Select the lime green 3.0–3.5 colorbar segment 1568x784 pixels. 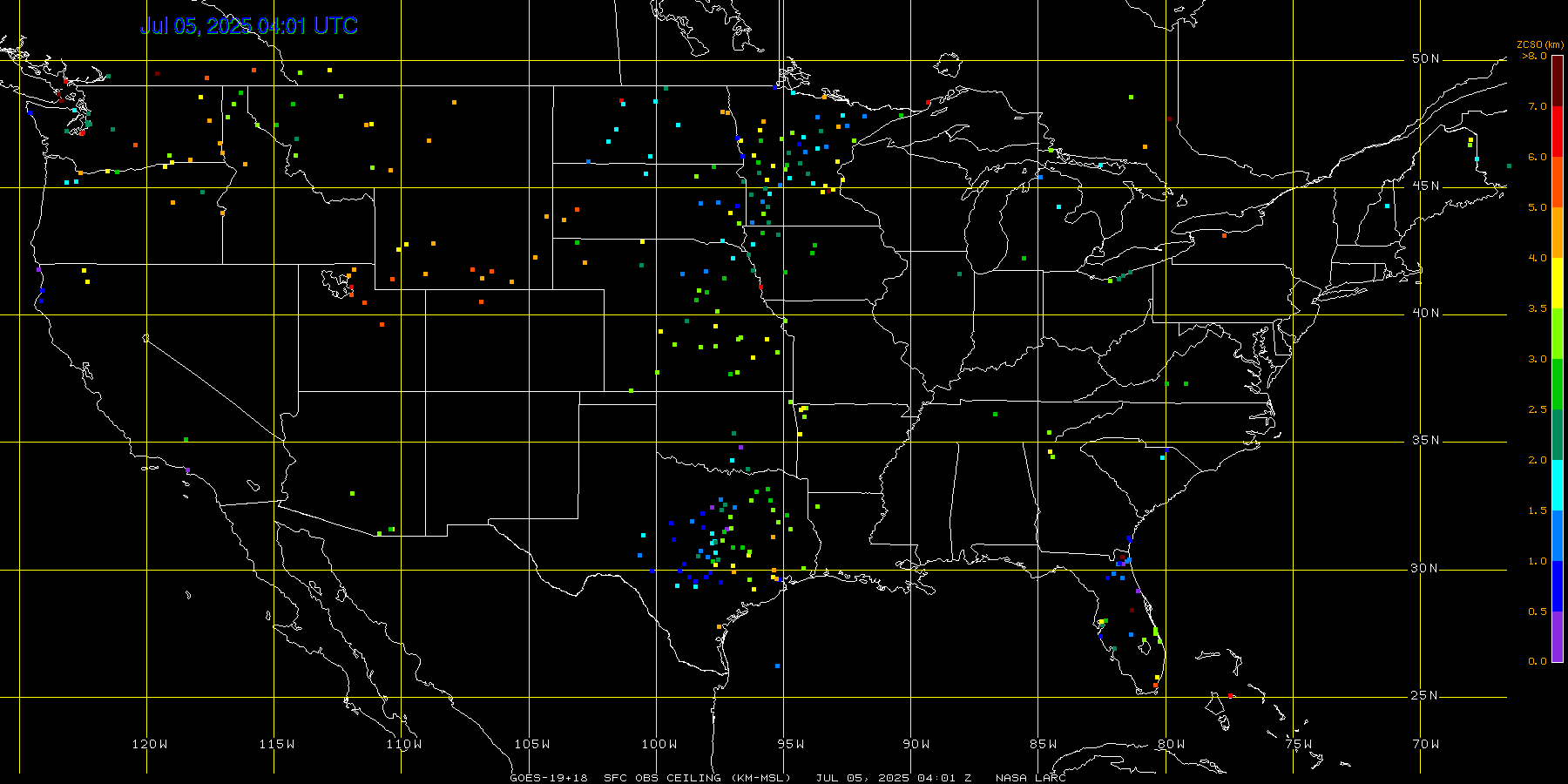tap(1558, 334)
